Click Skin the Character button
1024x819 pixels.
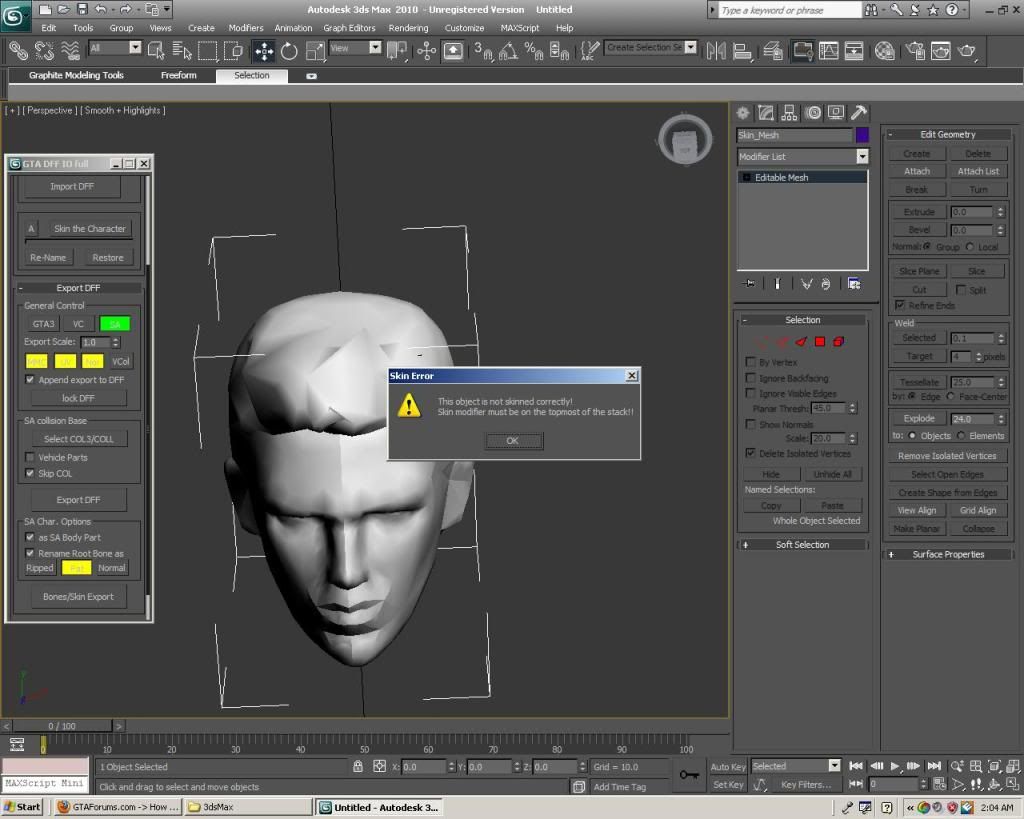click(89, 229)
